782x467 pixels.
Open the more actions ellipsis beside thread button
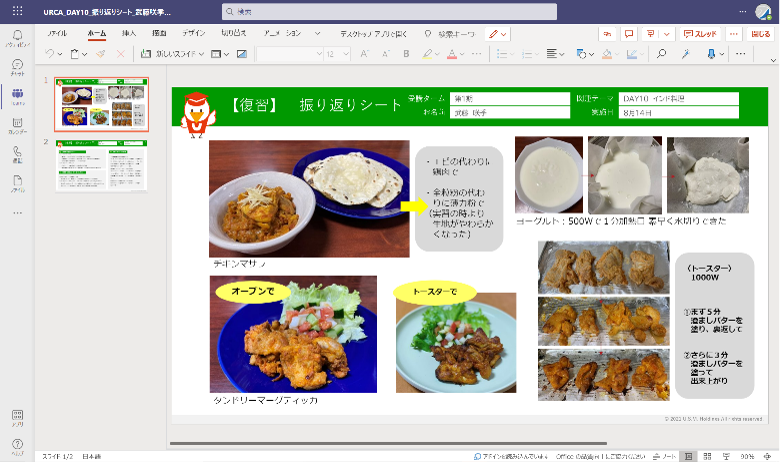click(733, 34)
